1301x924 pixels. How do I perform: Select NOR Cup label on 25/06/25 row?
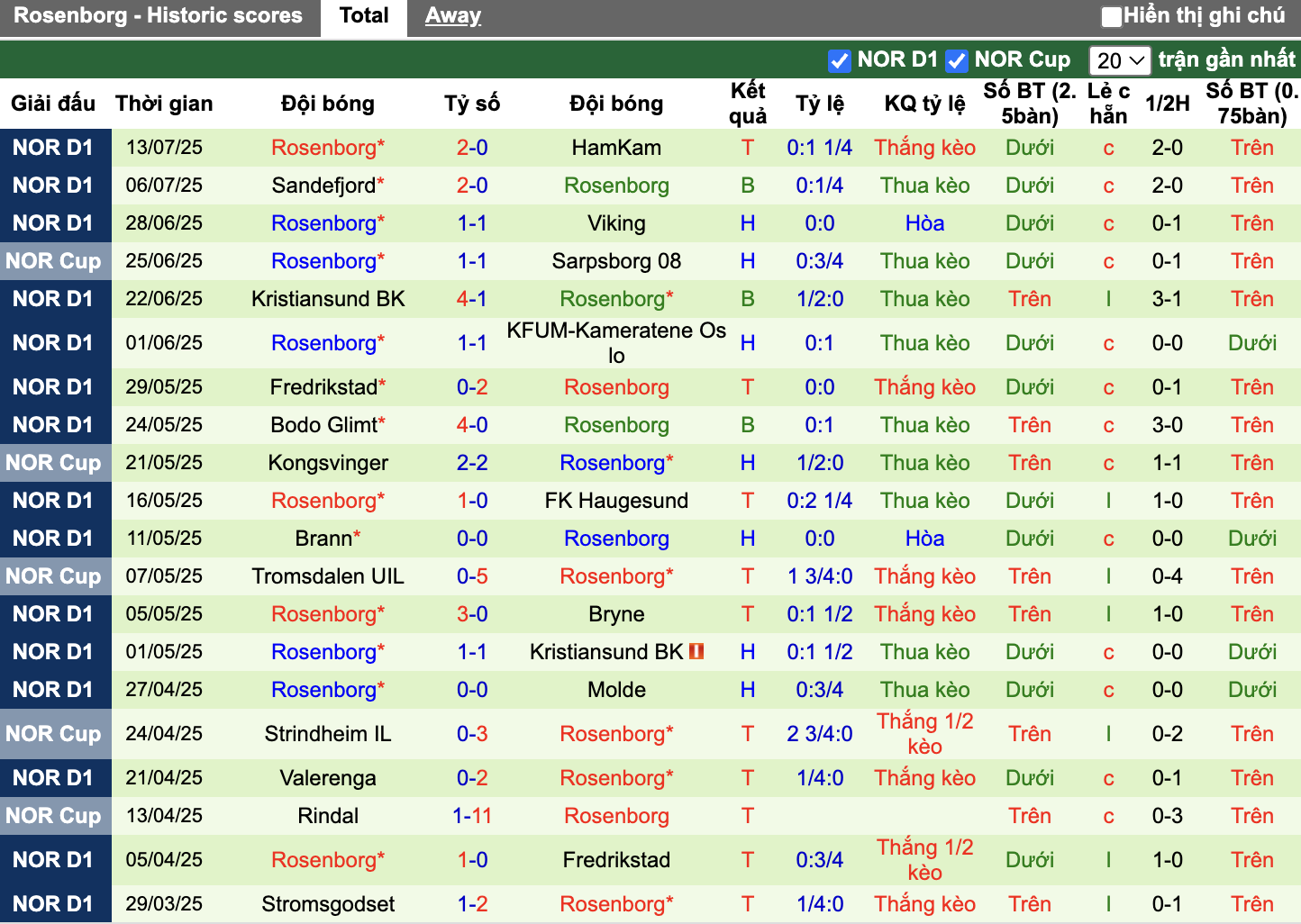[x=54, y=261]
